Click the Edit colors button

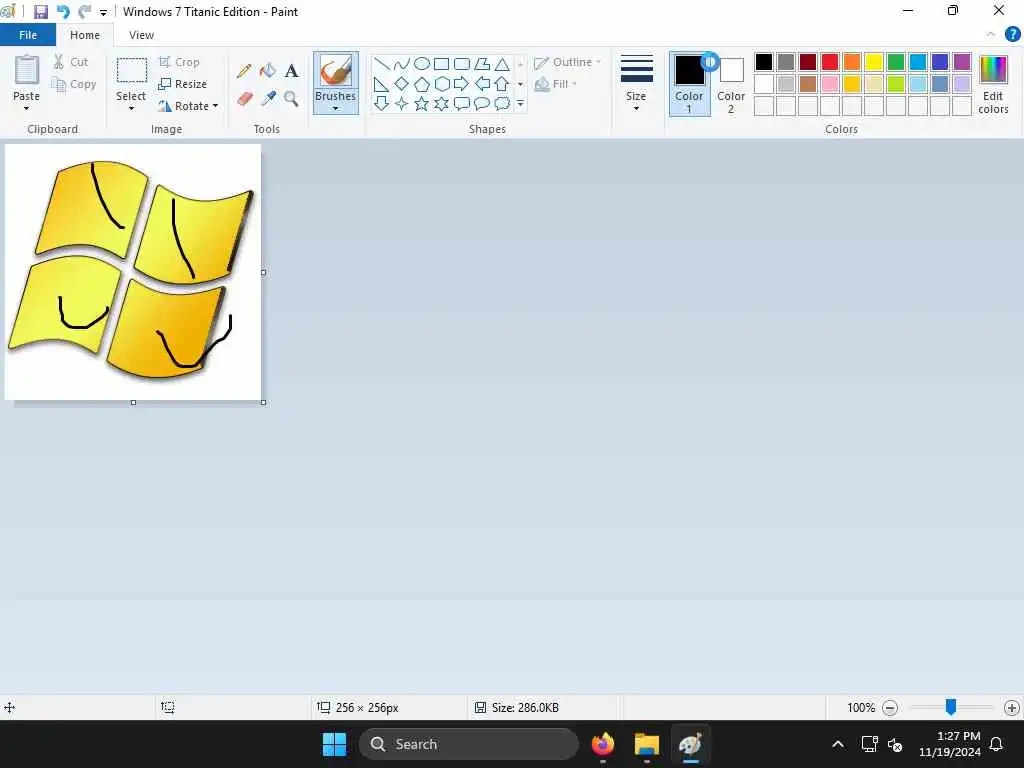click(993, 84)
